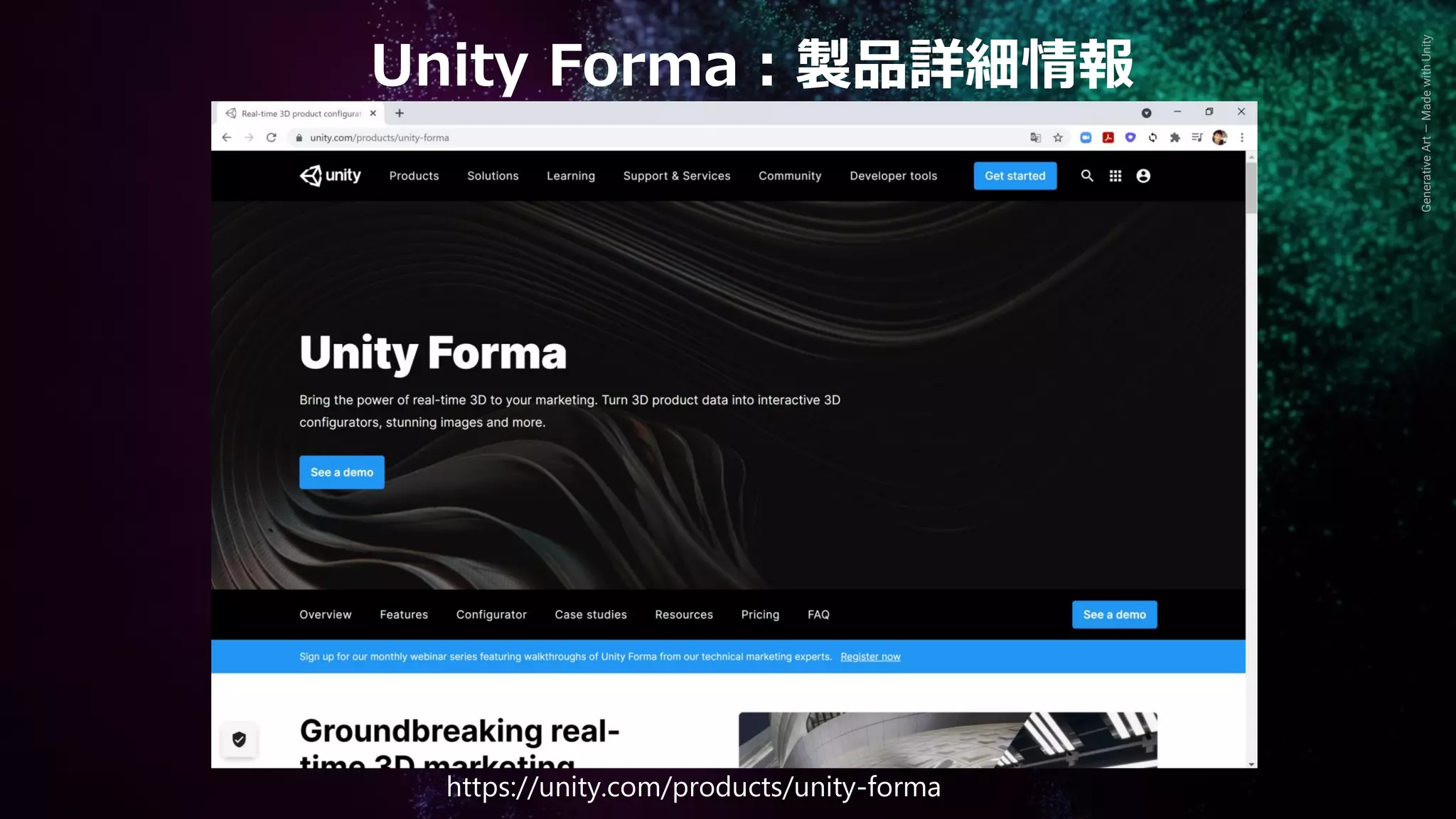The image size is (1456, 819).
Task: Open the Solutions menu
Action: (x=493, y=176)
